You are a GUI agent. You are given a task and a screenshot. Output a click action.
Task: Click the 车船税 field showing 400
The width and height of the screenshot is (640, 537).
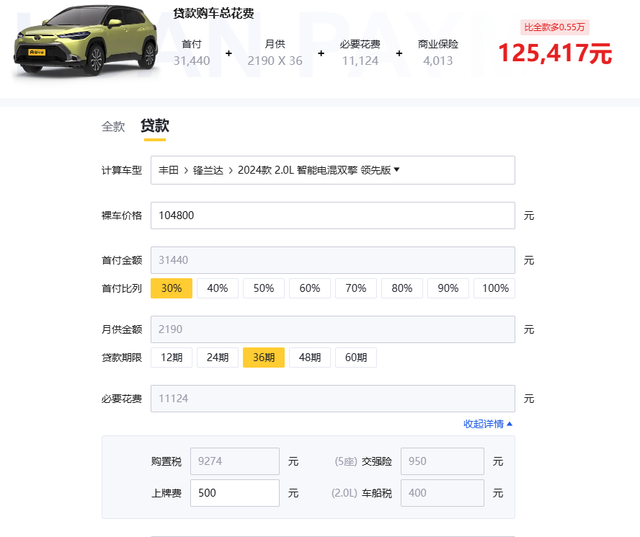(x=442, y=493)
